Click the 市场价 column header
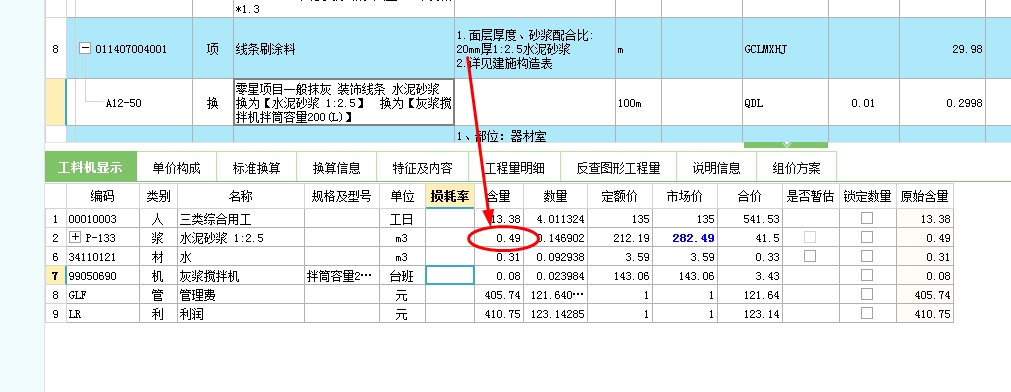 [x=685, y=196]
